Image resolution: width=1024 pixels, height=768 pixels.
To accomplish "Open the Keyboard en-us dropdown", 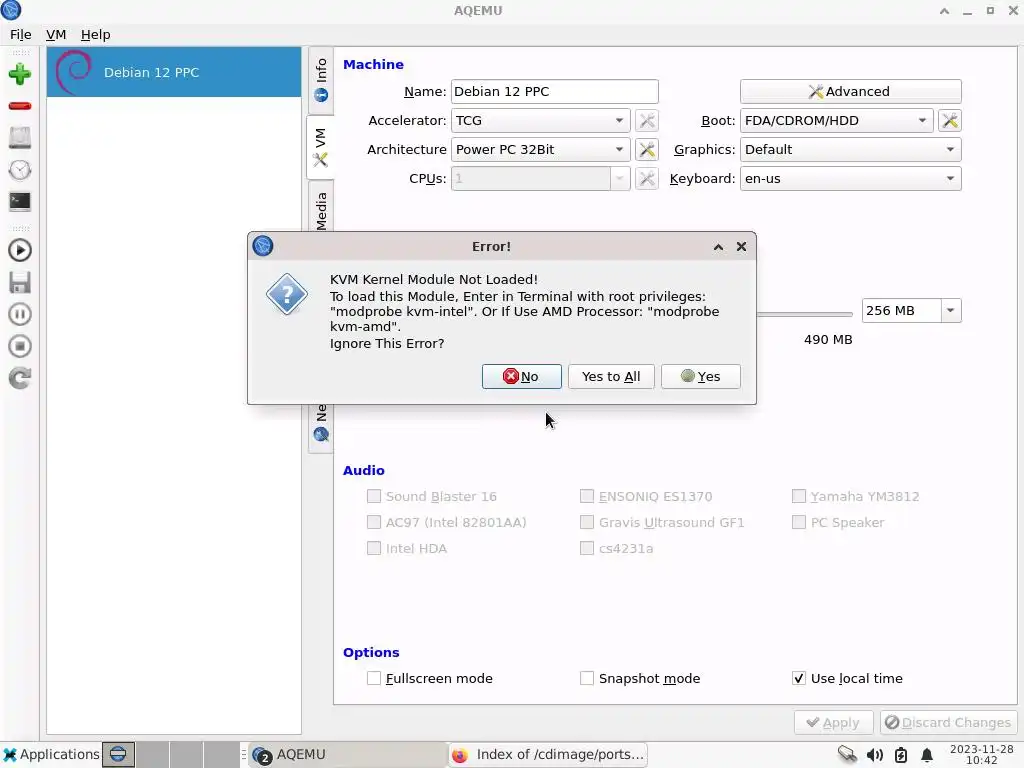I will click(850, 178).
